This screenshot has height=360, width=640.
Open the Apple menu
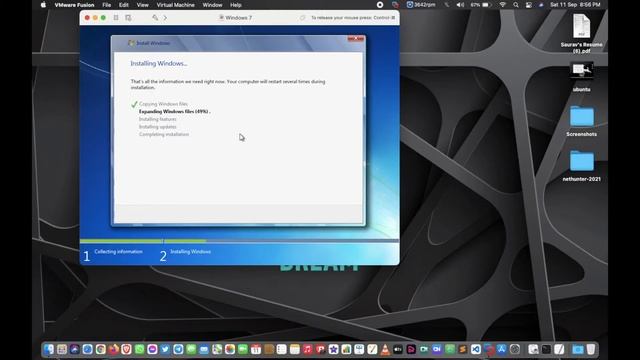pos(43,5)
